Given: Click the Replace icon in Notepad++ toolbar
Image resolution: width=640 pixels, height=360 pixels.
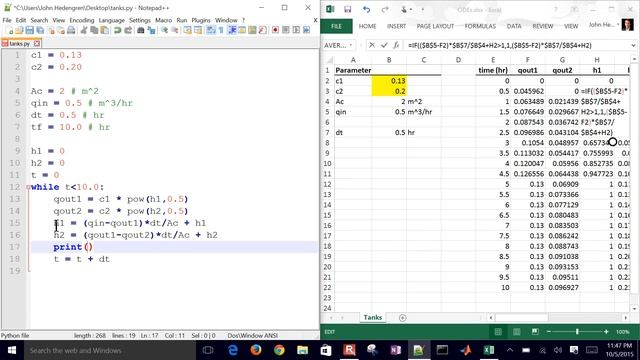Looking at the screenshot, I should pos(151,30).
